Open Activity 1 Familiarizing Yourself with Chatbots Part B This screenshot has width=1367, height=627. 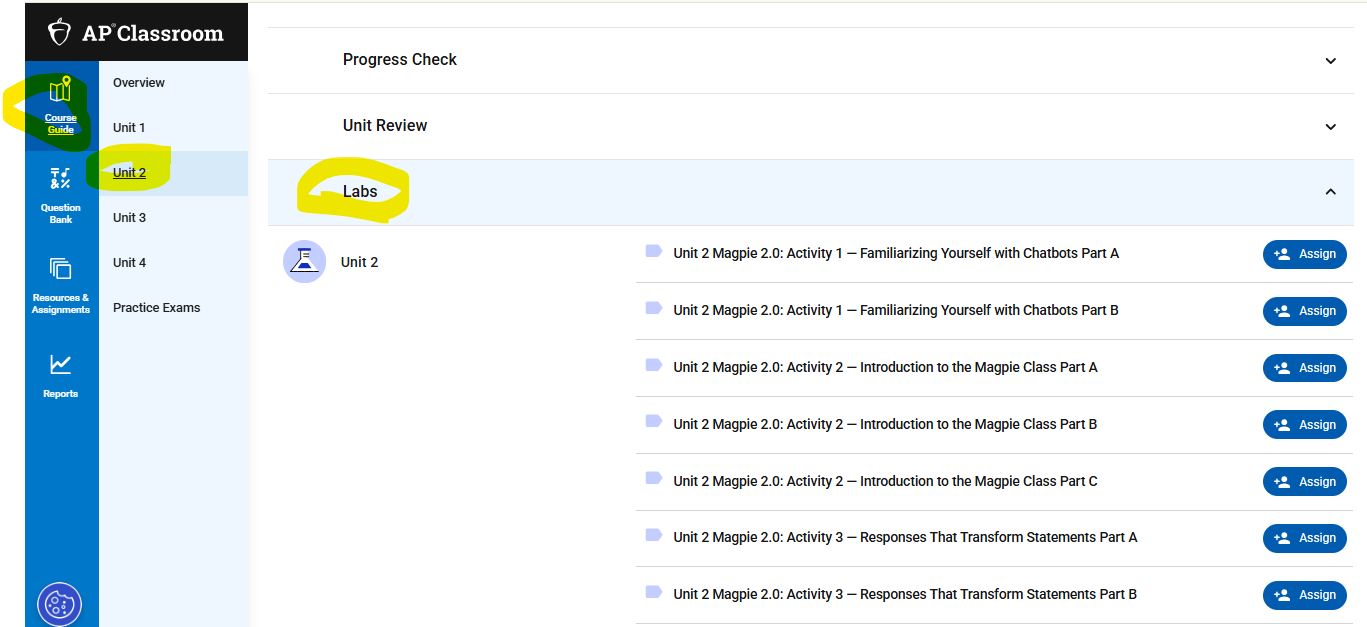(896, 311)
